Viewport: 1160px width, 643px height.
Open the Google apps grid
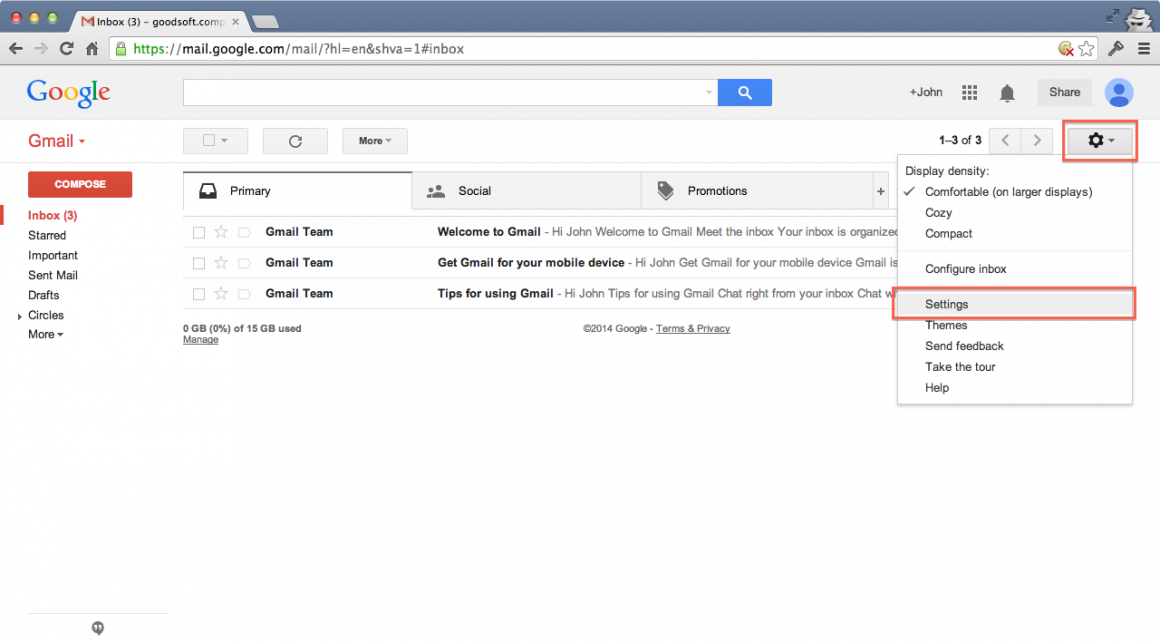[969, 92]
